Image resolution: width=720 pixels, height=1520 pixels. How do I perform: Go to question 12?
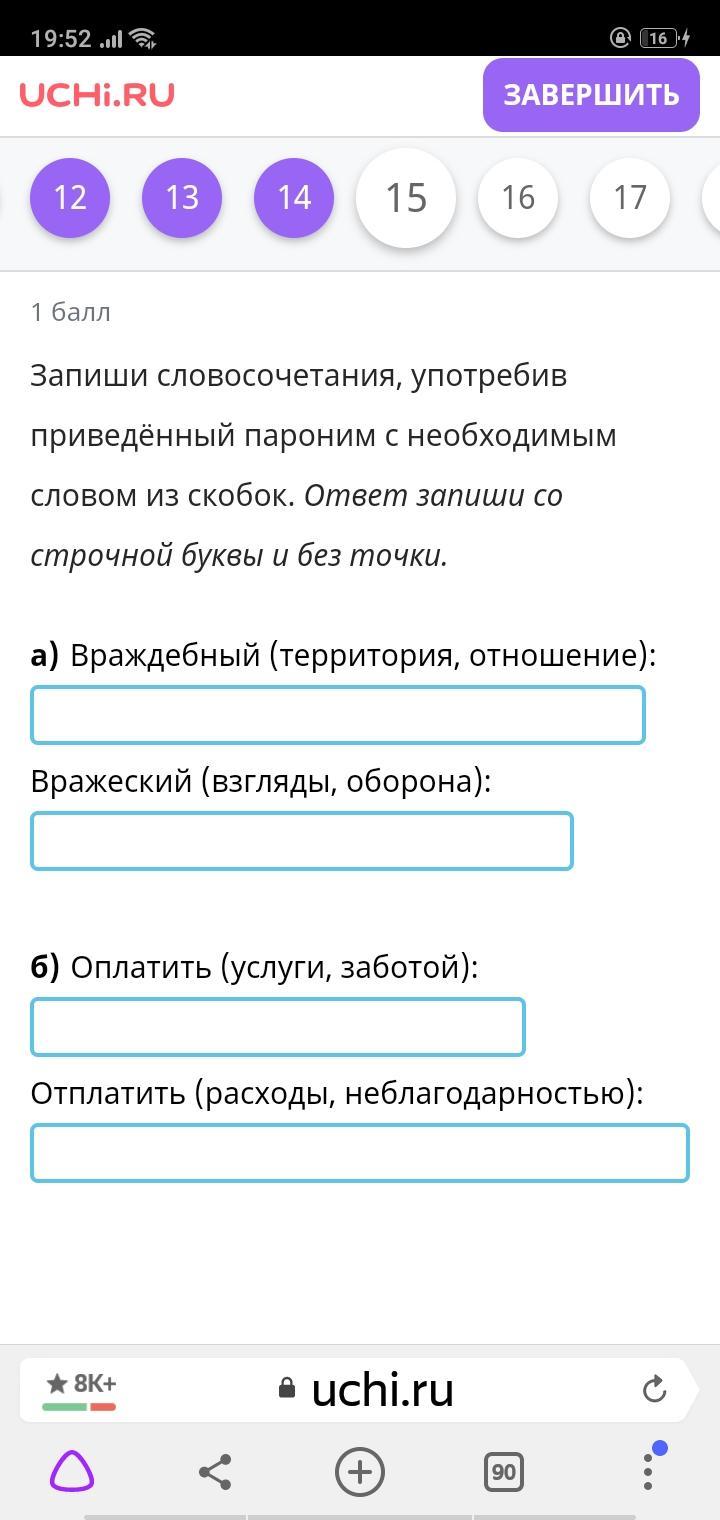click(70, 198)
